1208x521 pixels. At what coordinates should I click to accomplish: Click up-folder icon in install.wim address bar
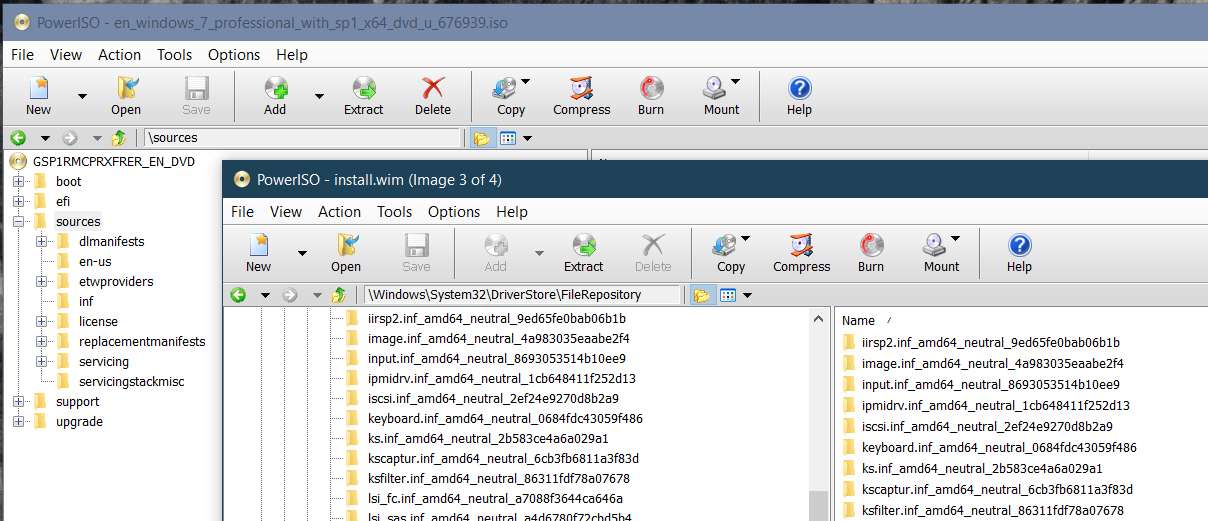click(x=339, y=295)
